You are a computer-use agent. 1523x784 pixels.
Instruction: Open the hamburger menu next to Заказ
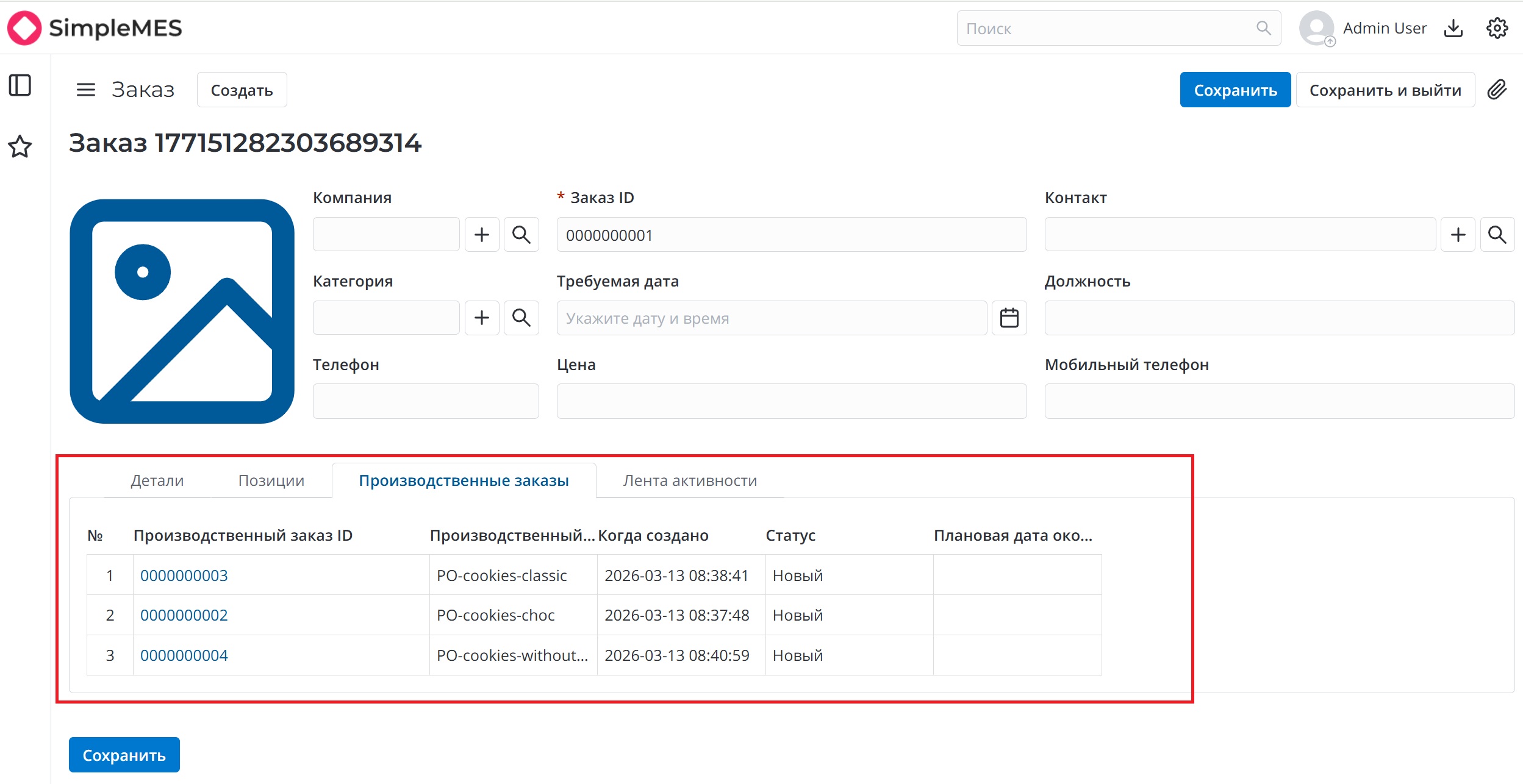coord(85,90)
